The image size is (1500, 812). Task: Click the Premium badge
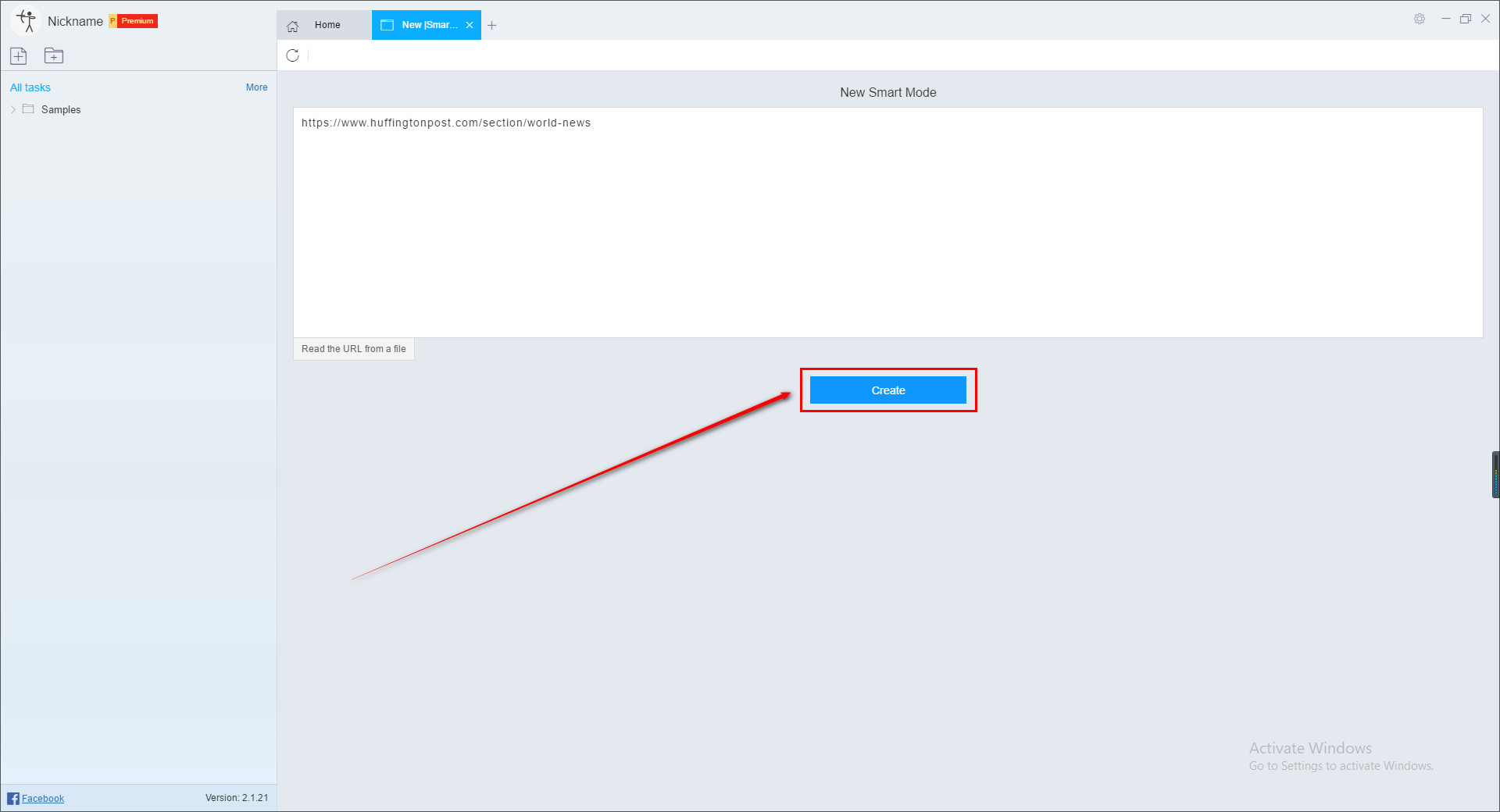tap(134, 21)
